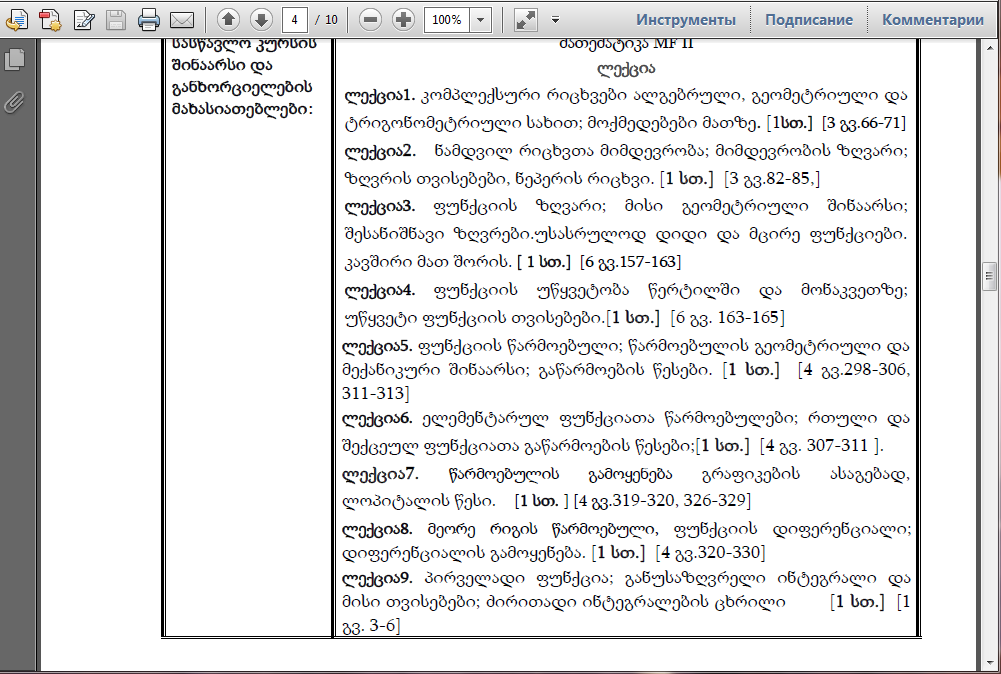
Task: Open the zoom percentage dropdown arrow
Action: [x=481, y=19]
